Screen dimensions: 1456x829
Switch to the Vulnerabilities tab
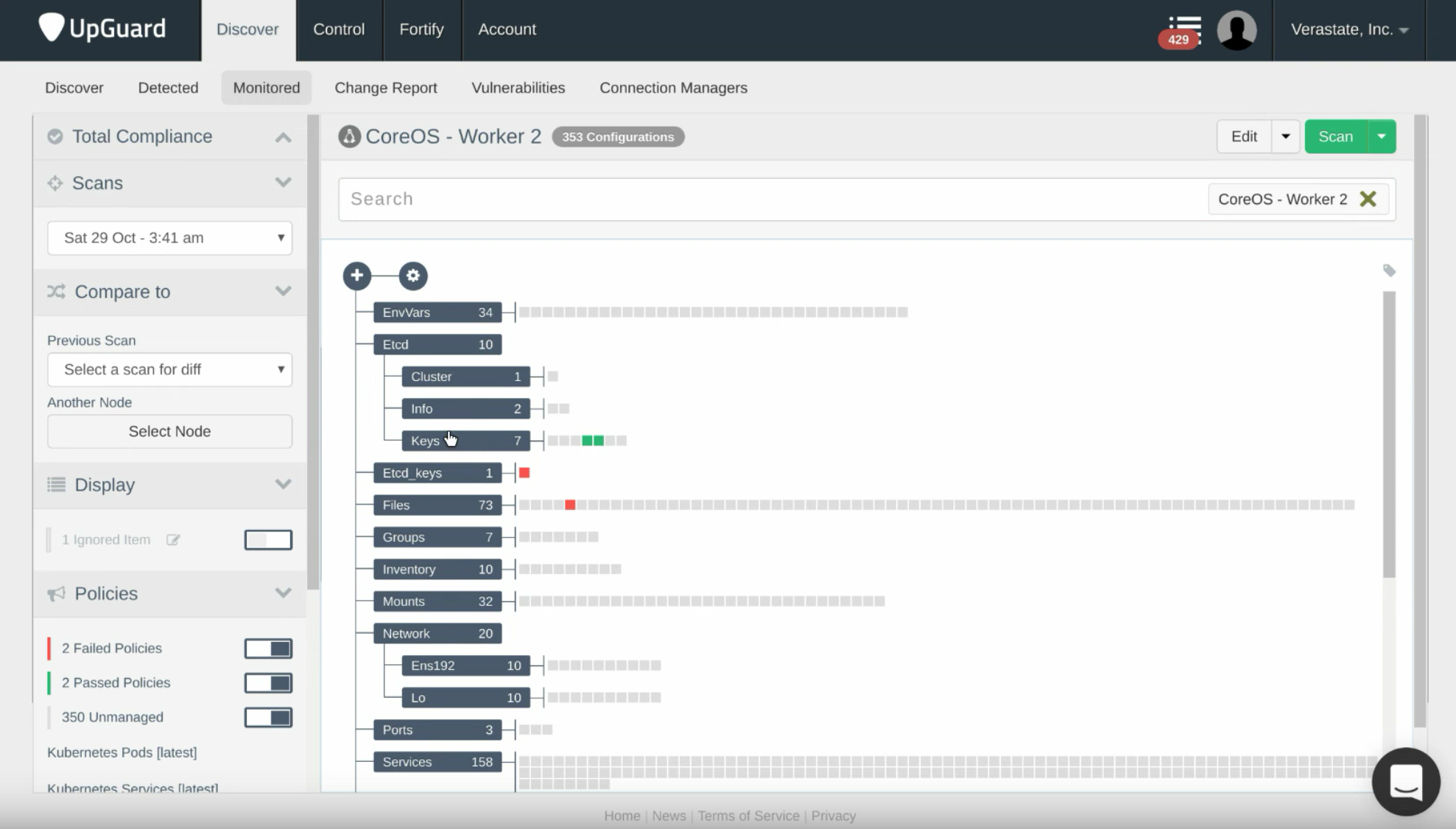click(x=518, y=88)
